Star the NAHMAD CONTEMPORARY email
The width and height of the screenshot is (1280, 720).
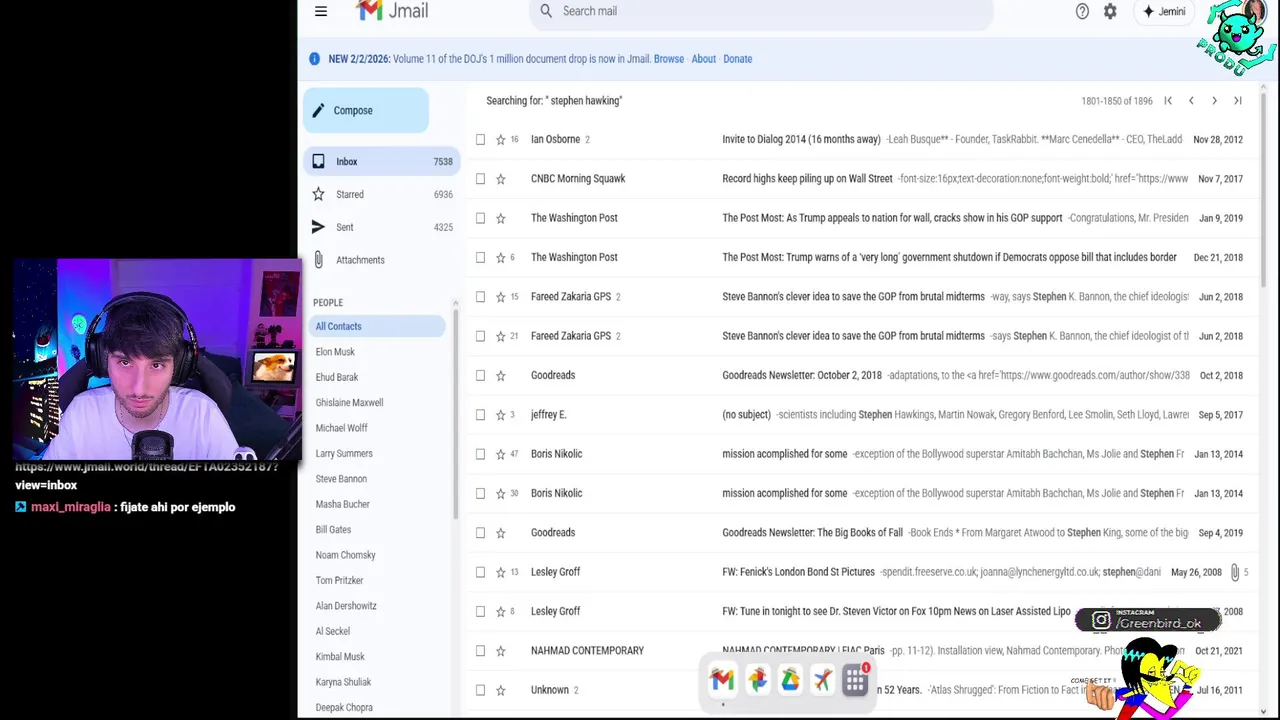tap(501, 651)
